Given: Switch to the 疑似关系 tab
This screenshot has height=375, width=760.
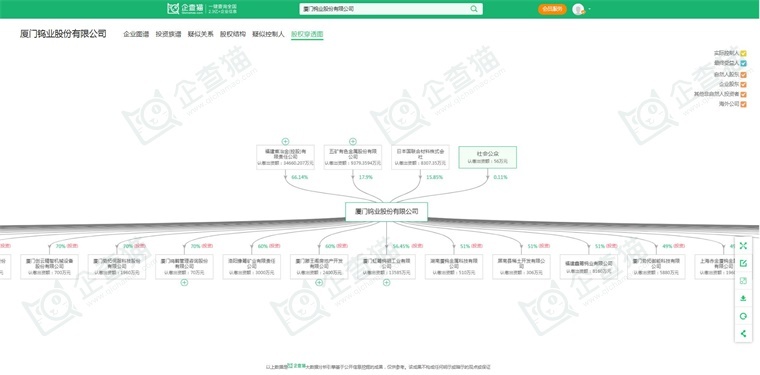Looking at the screenshot, I should coord(201,34).
